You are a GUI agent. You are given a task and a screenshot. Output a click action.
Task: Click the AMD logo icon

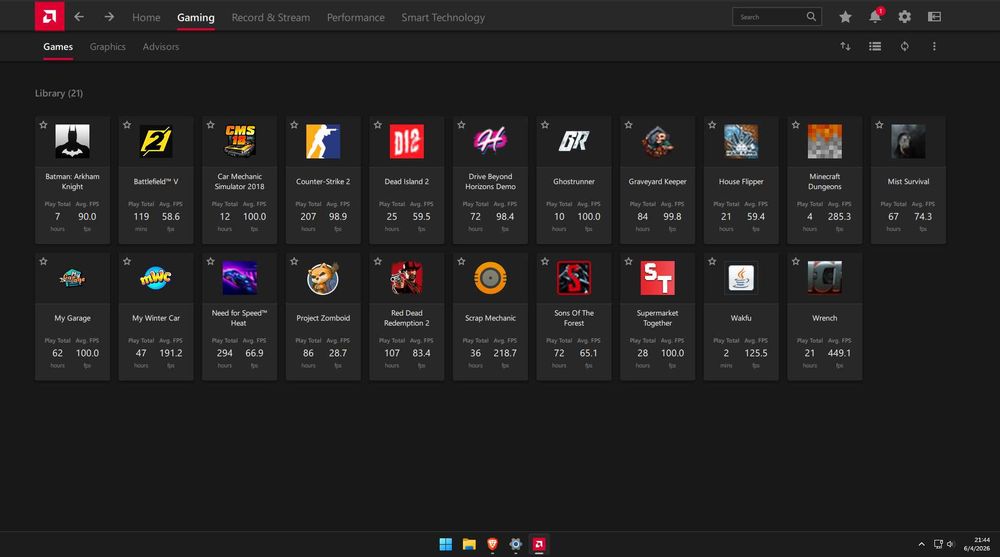pos(49,17)
